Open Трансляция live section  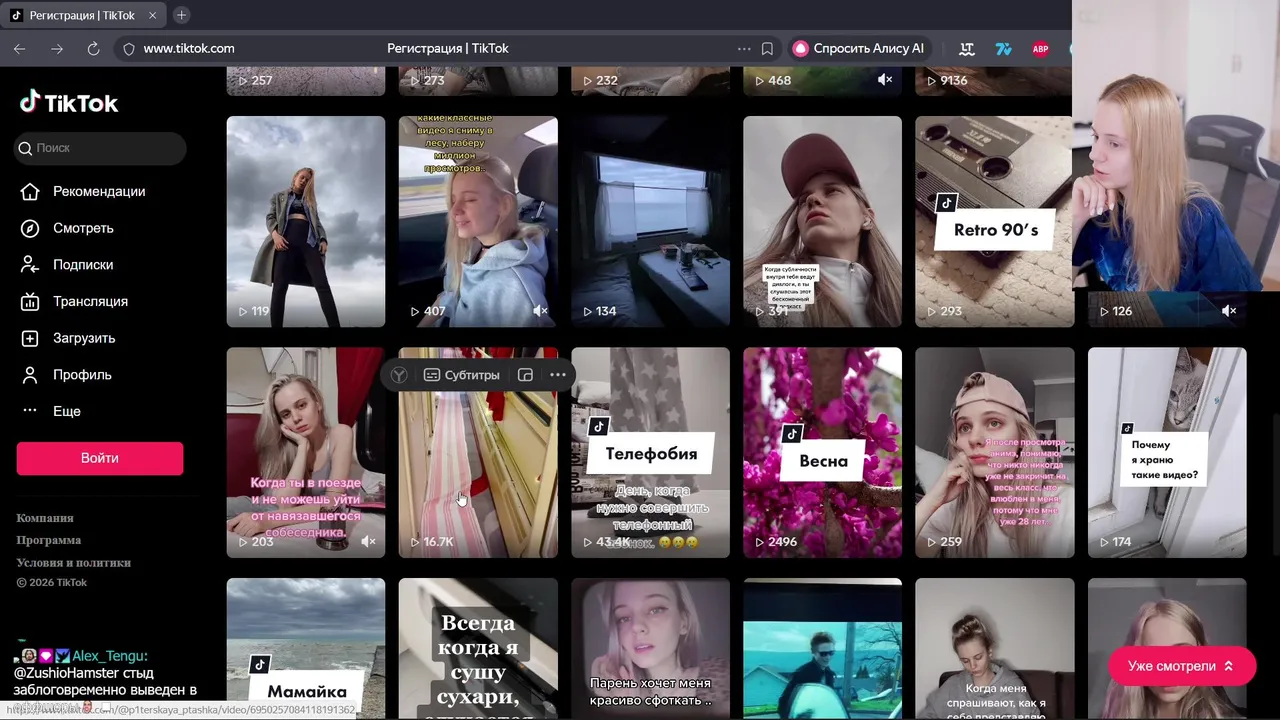tap(75, 301)
